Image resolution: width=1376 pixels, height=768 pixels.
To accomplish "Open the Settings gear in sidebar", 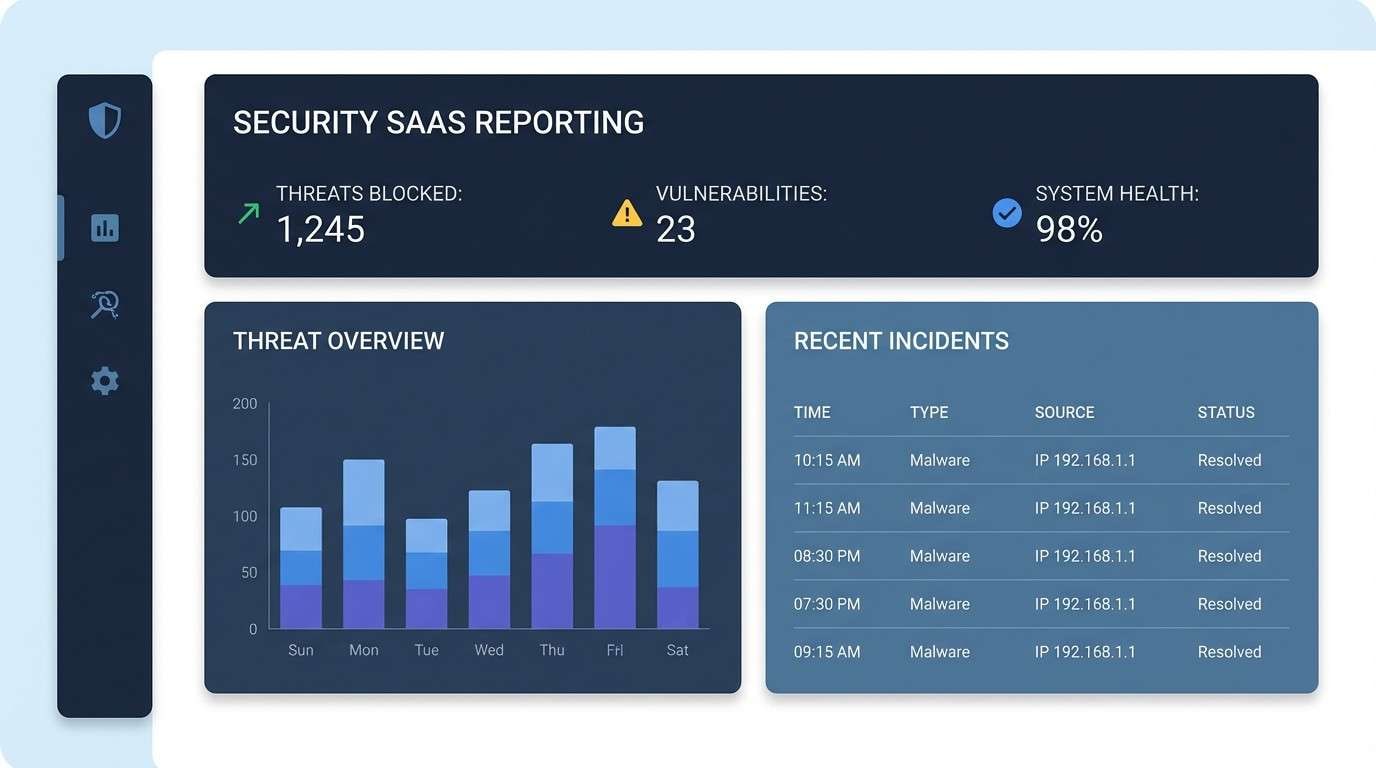I will tap(104, 380).
